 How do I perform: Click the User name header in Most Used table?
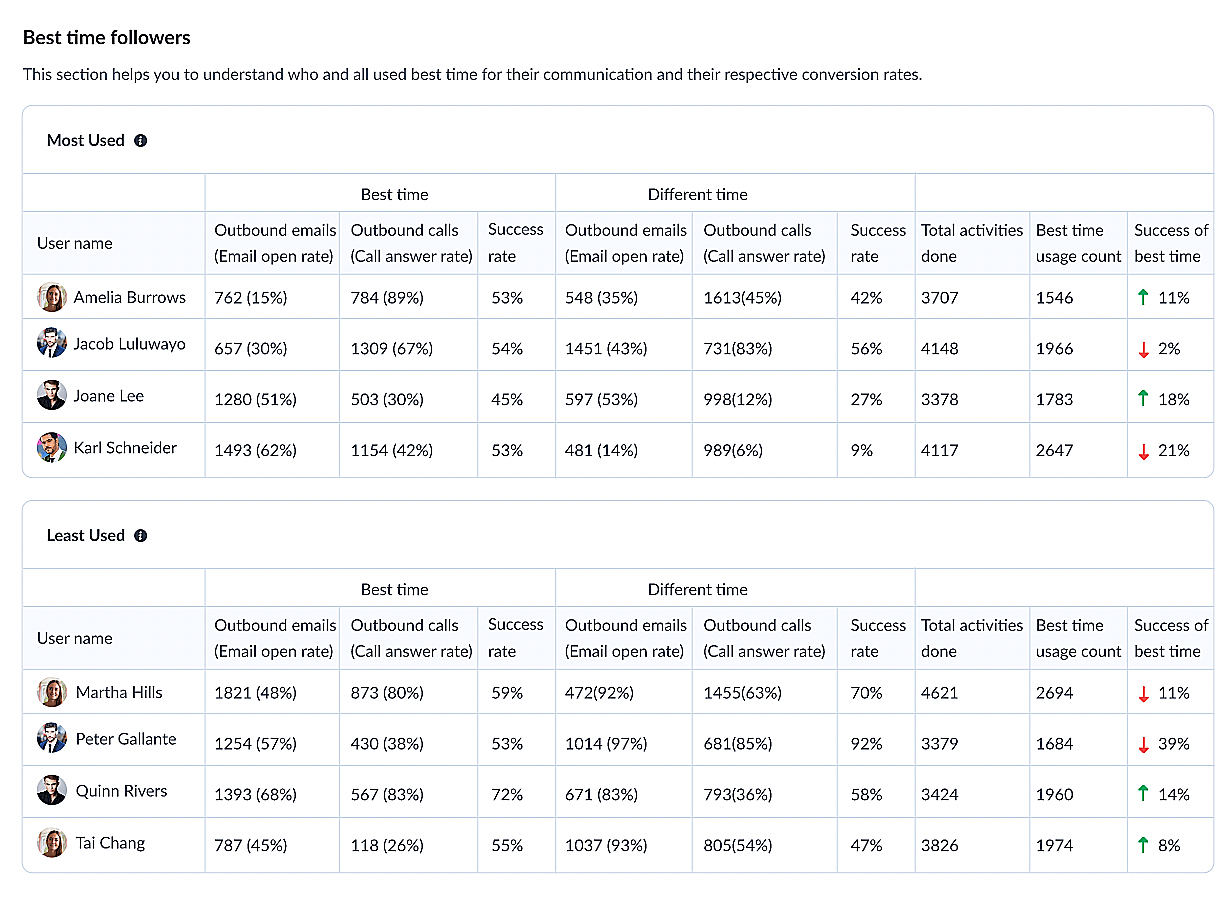(75, 243)
